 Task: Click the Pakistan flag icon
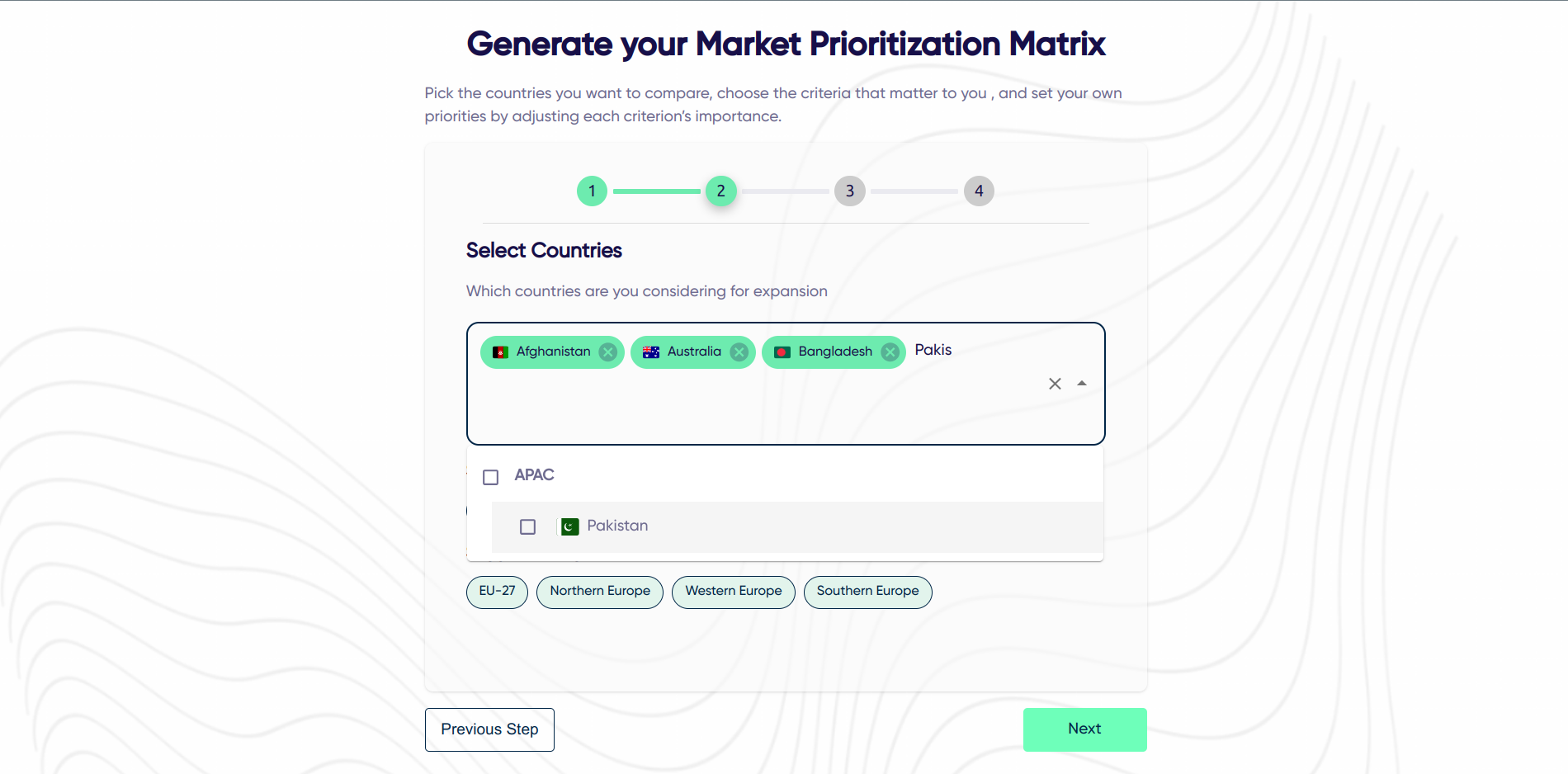pyautogui.click(x=569, y=526)
